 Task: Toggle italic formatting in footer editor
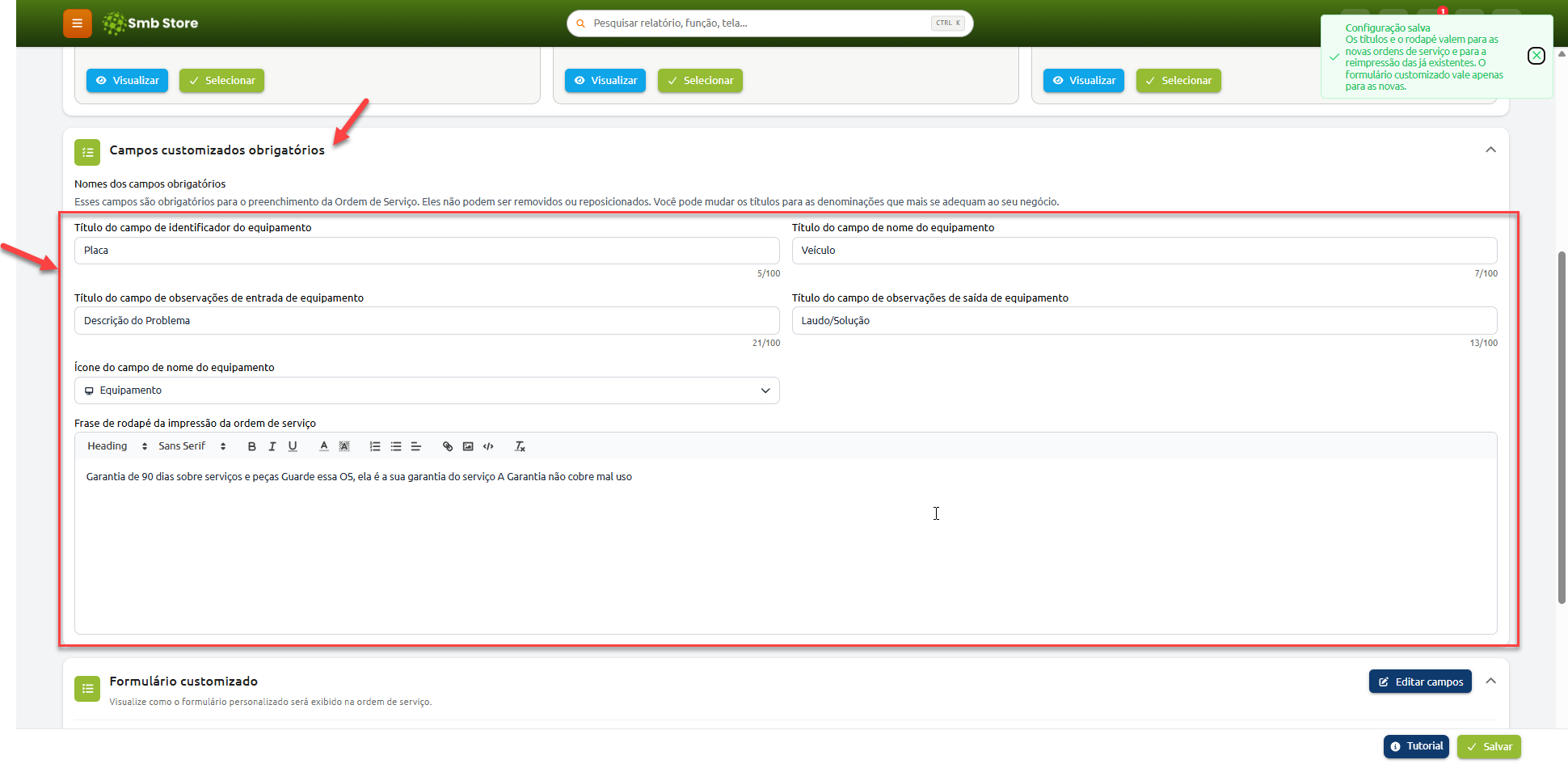click(272, 446)
